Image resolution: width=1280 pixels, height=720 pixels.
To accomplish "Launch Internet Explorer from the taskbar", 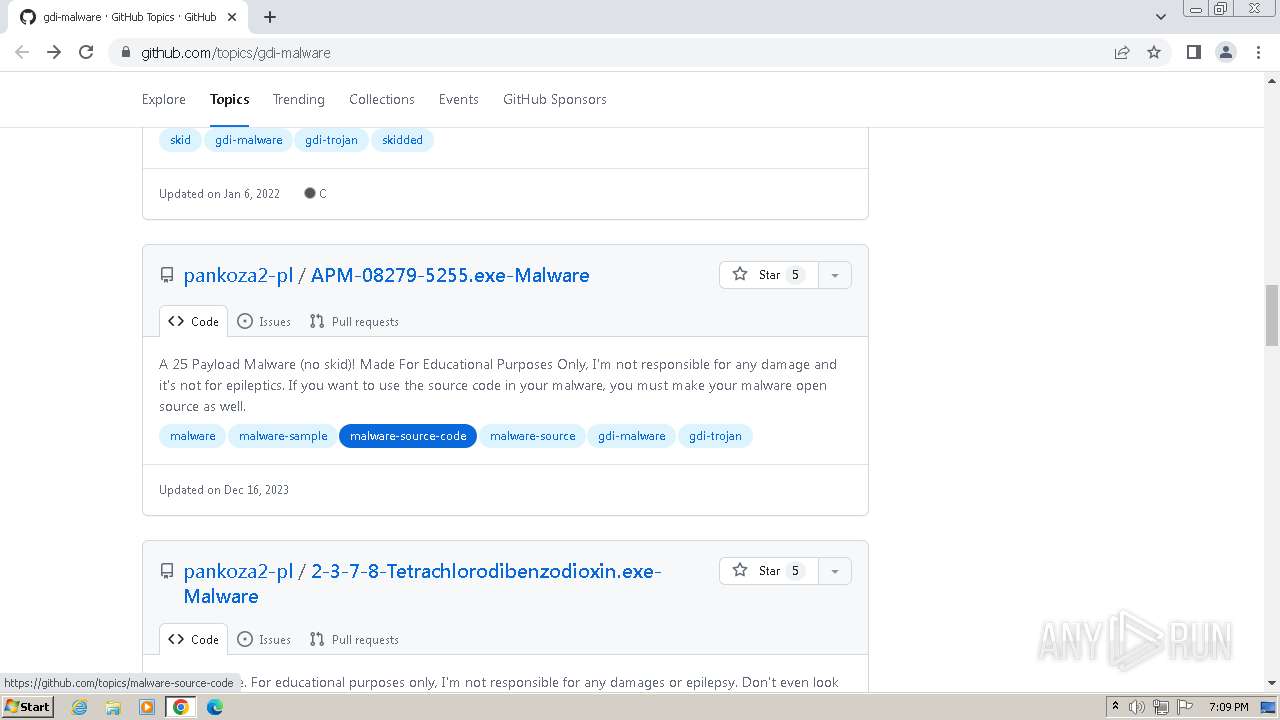I will 79,707.
